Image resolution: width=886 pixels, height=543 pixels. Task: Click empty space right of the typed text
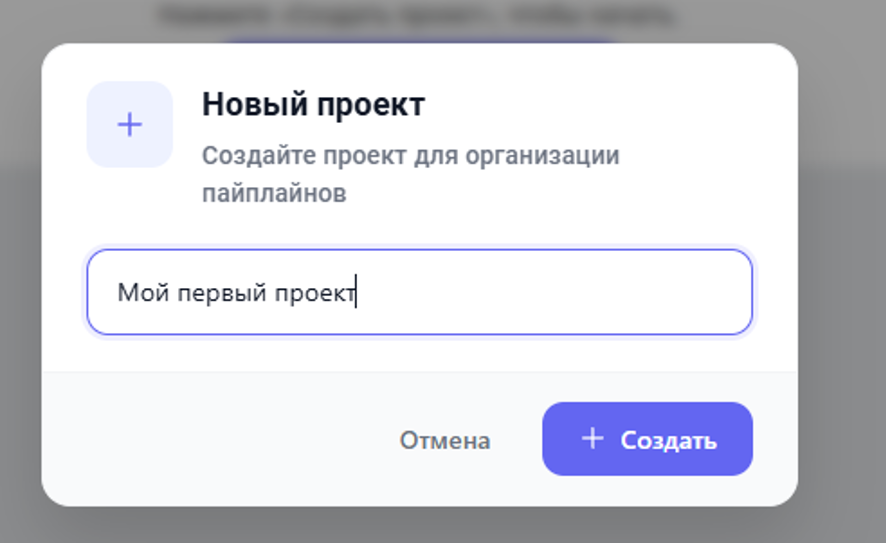[550, 292]
